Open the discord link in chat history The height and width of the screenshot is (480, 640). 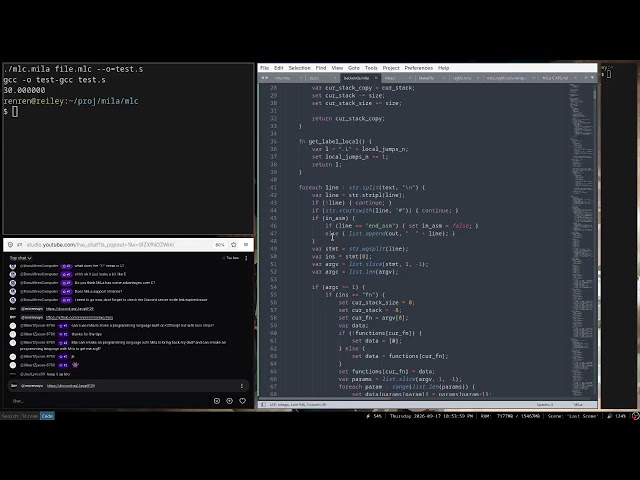[70, 309]
